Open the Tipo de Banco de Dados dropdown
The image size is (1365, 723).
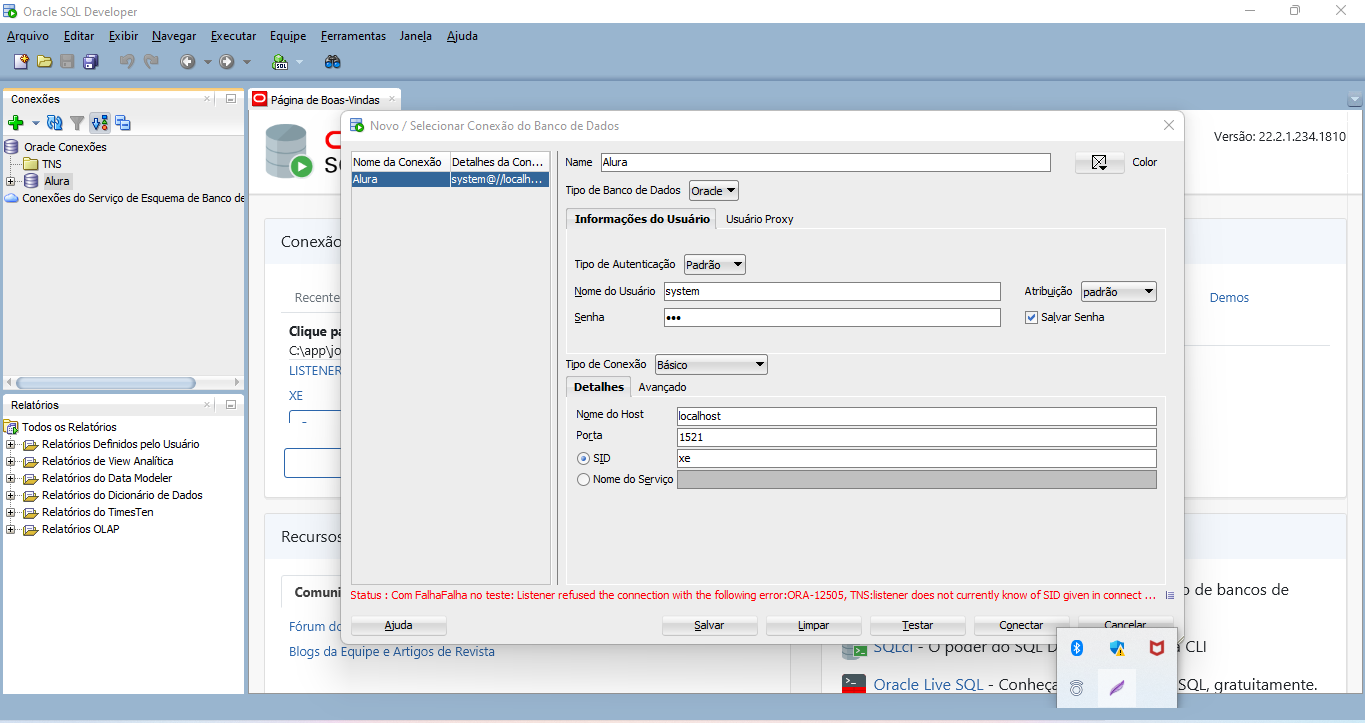coord(714,190)
